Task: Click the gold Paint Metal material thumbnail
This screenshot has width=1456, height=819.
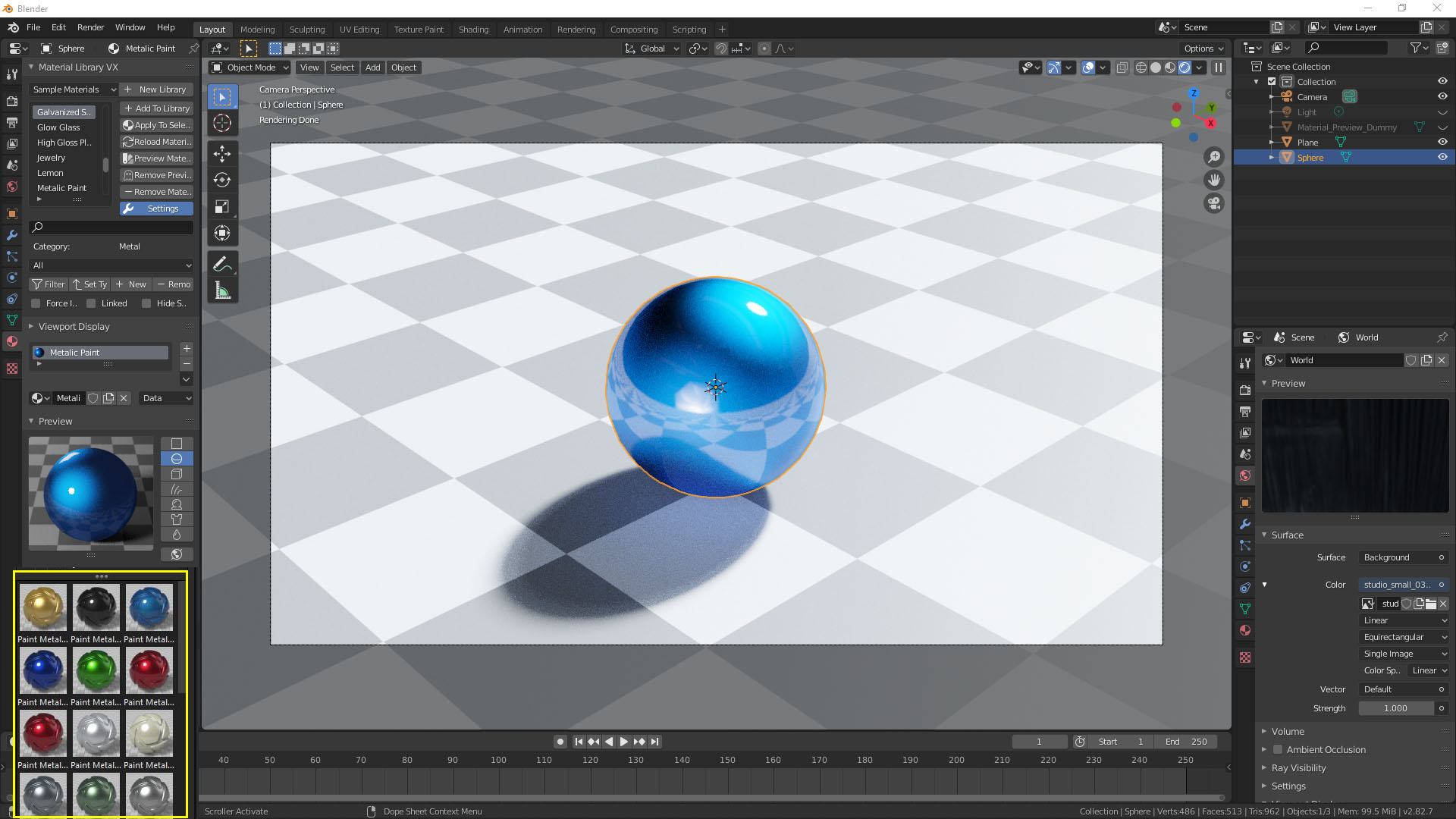Action: coord(43,607)
